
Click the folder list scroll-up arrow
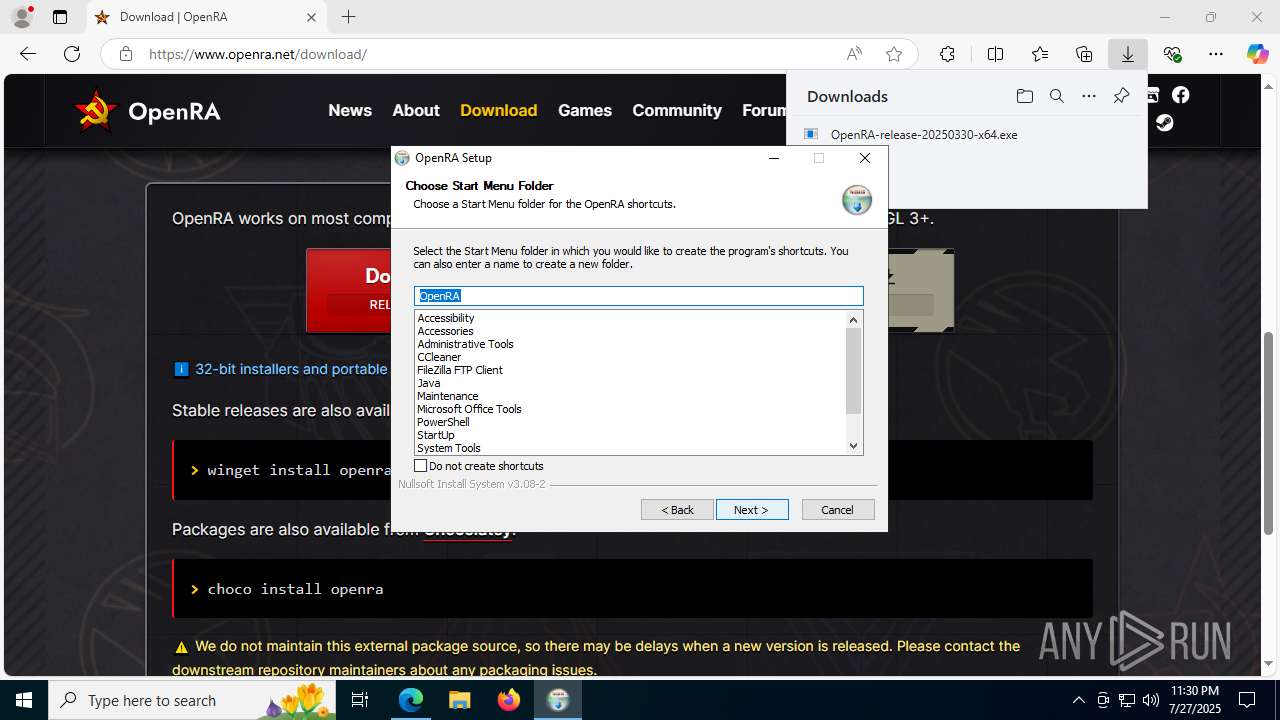[853, 320]
